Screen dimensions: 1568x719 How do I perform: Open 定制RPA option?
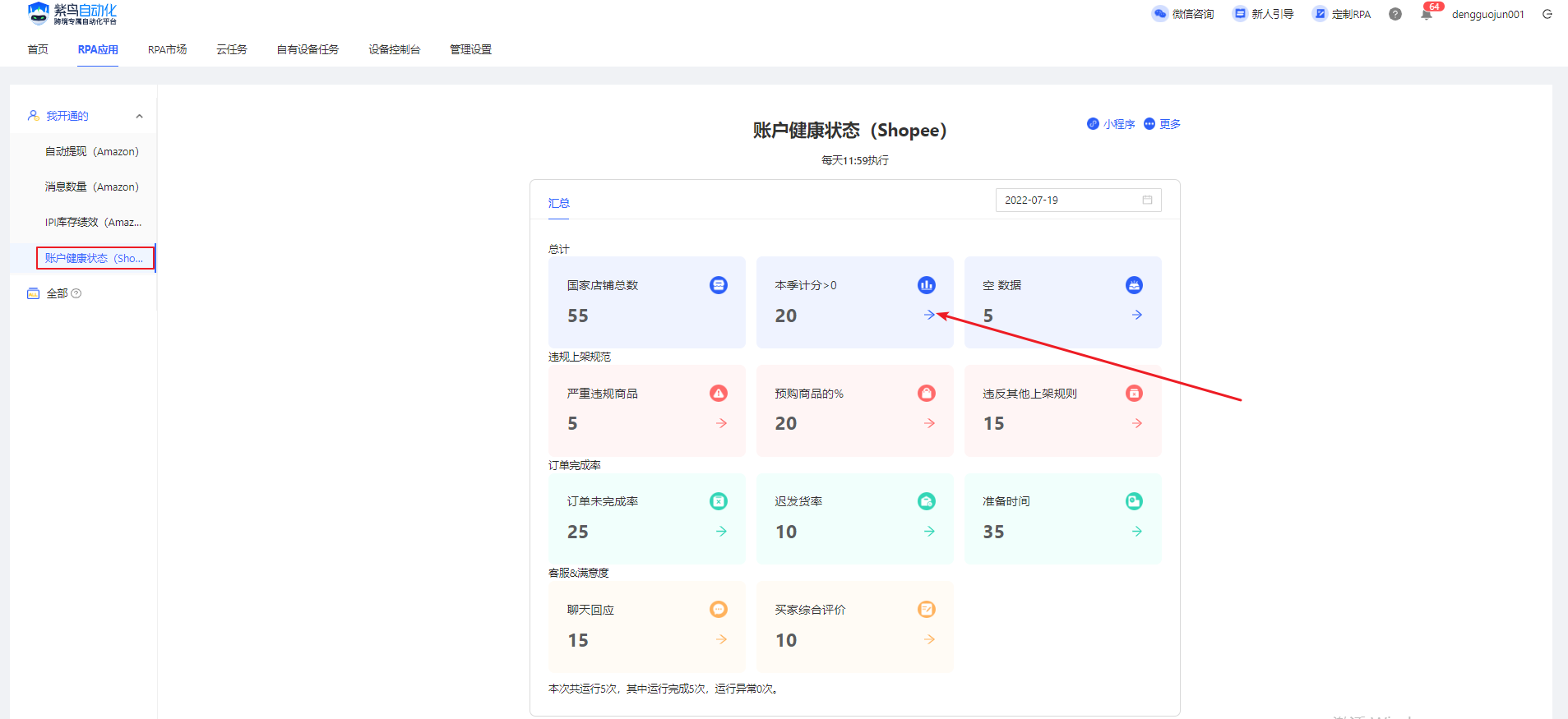point(1342,14)
